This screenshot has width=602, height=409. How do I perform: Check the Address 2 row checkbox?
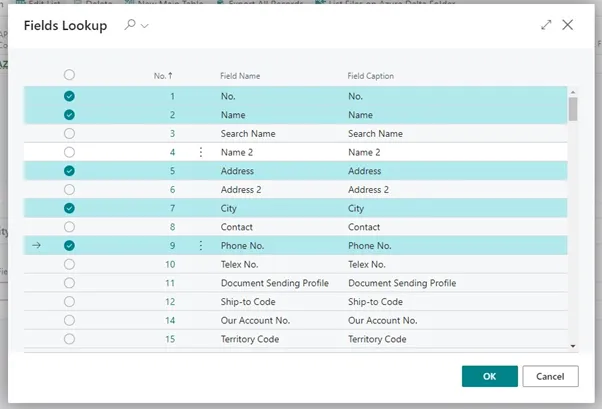tap(69, 190)
